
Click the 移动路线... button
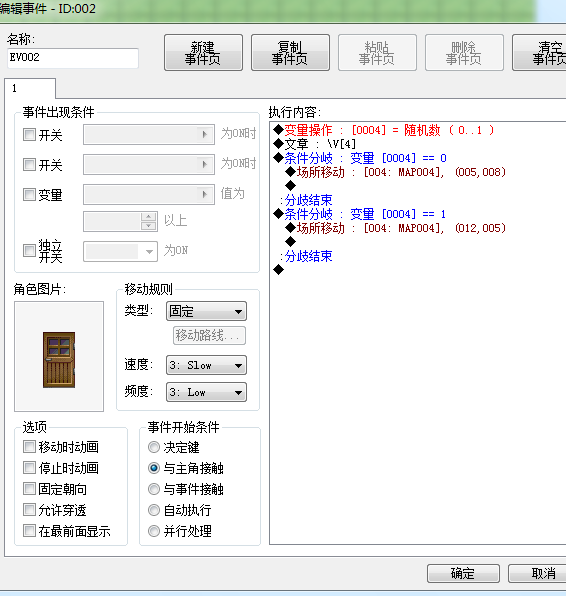tap(209, 336)
